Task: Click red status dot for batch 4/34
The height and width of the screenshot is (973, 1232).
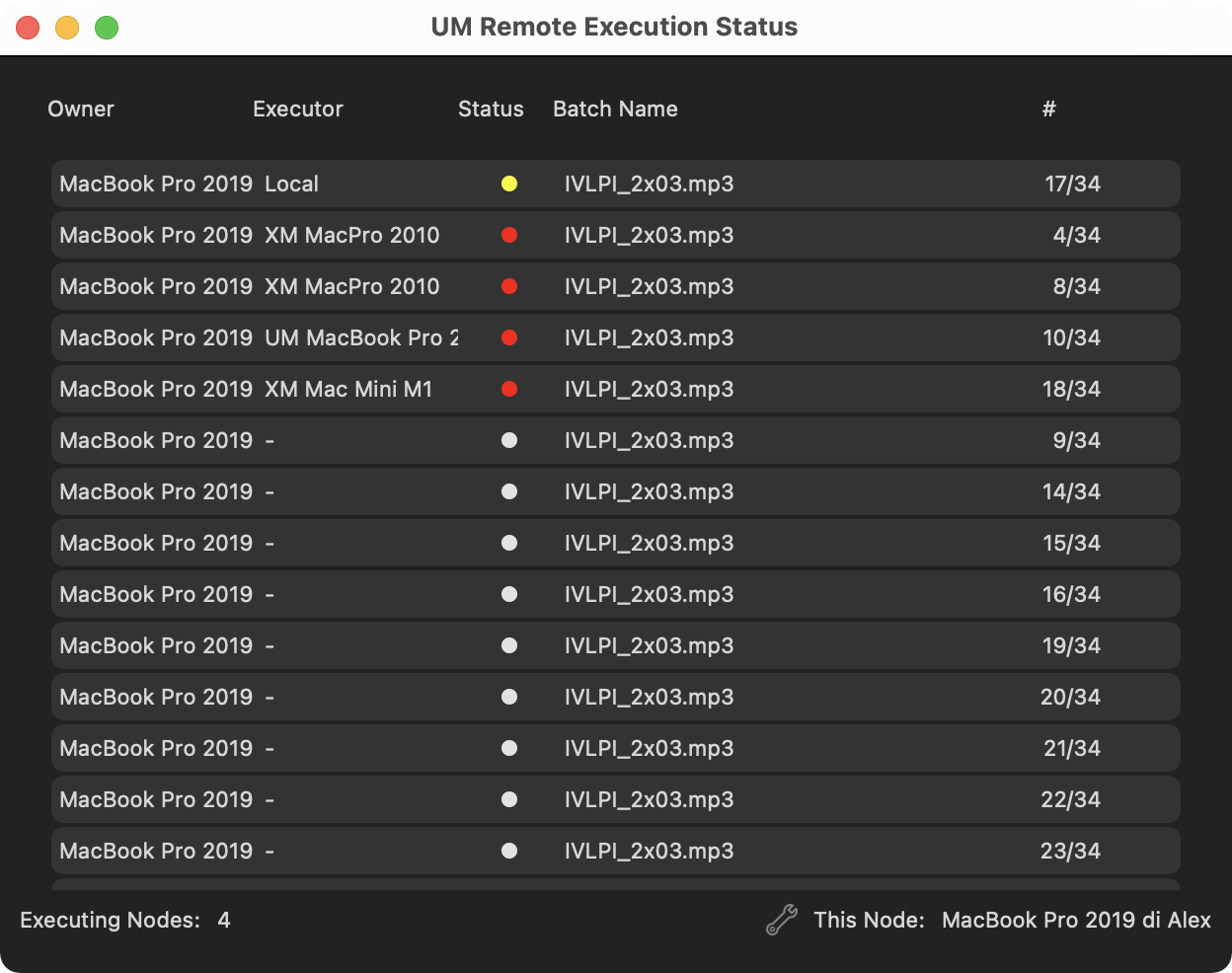Action: pos(509,235)
